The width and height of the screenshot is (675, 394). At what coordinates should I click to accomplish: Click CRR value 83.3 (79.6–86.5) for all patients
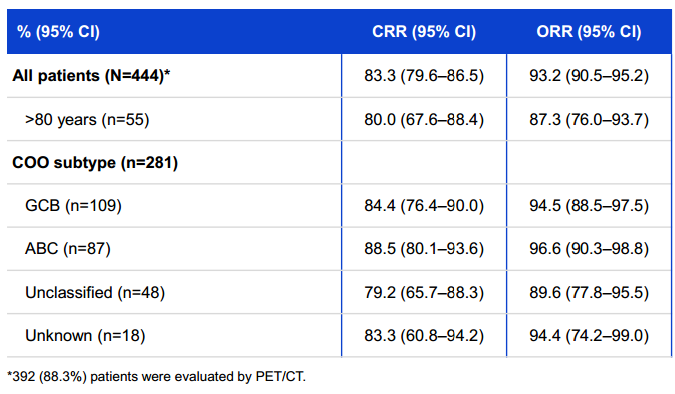tap(424, 76)
